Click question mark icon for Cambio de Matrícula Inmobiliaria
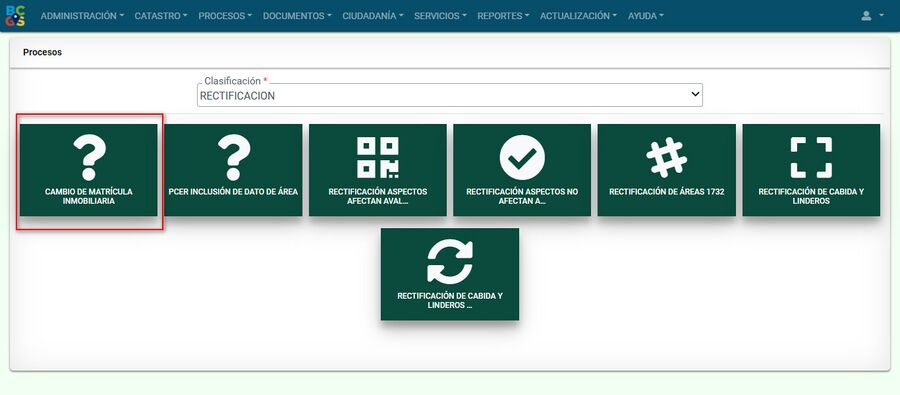900x395 pixels. 89,157
